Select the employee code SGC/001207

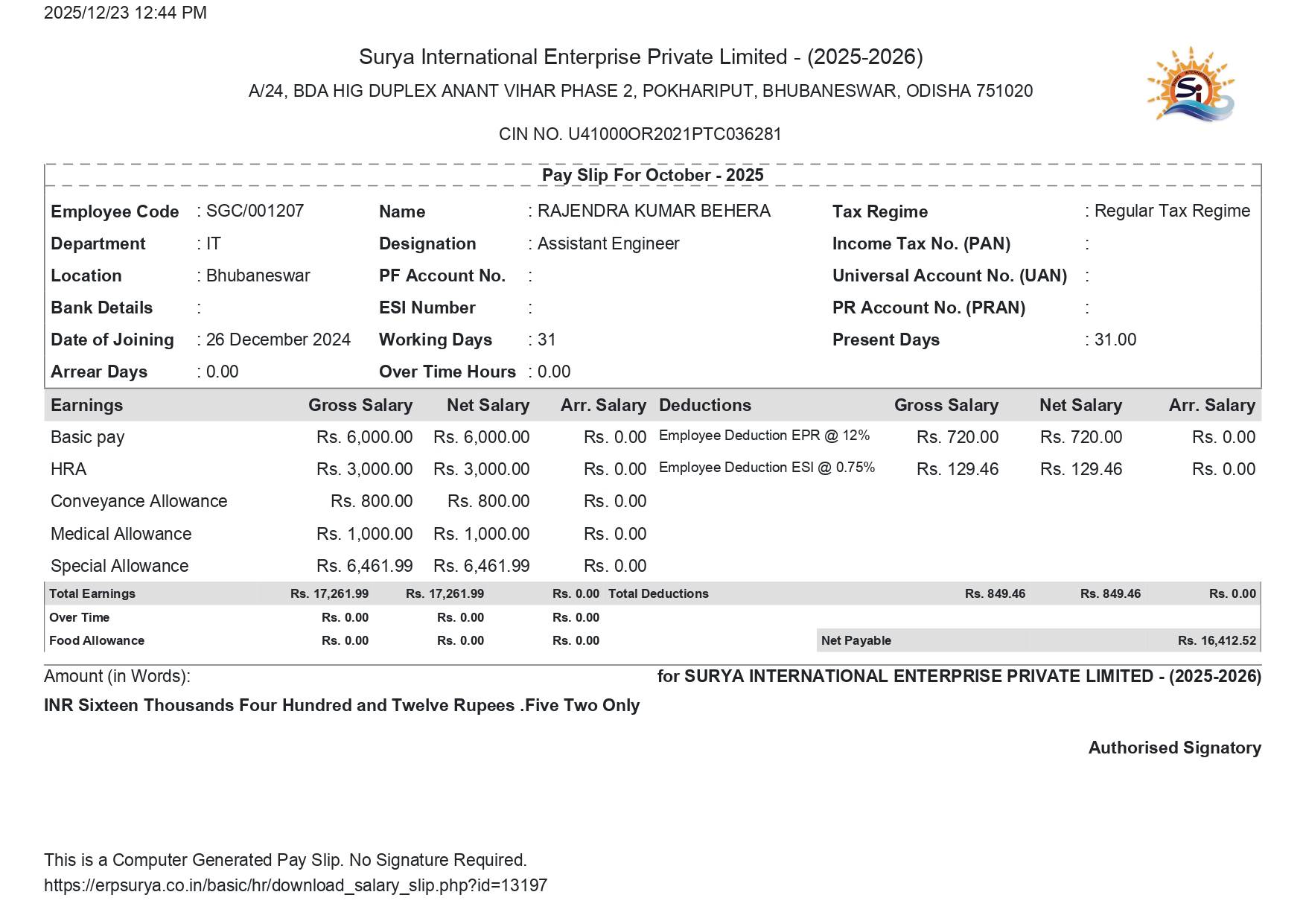(255, 211)
